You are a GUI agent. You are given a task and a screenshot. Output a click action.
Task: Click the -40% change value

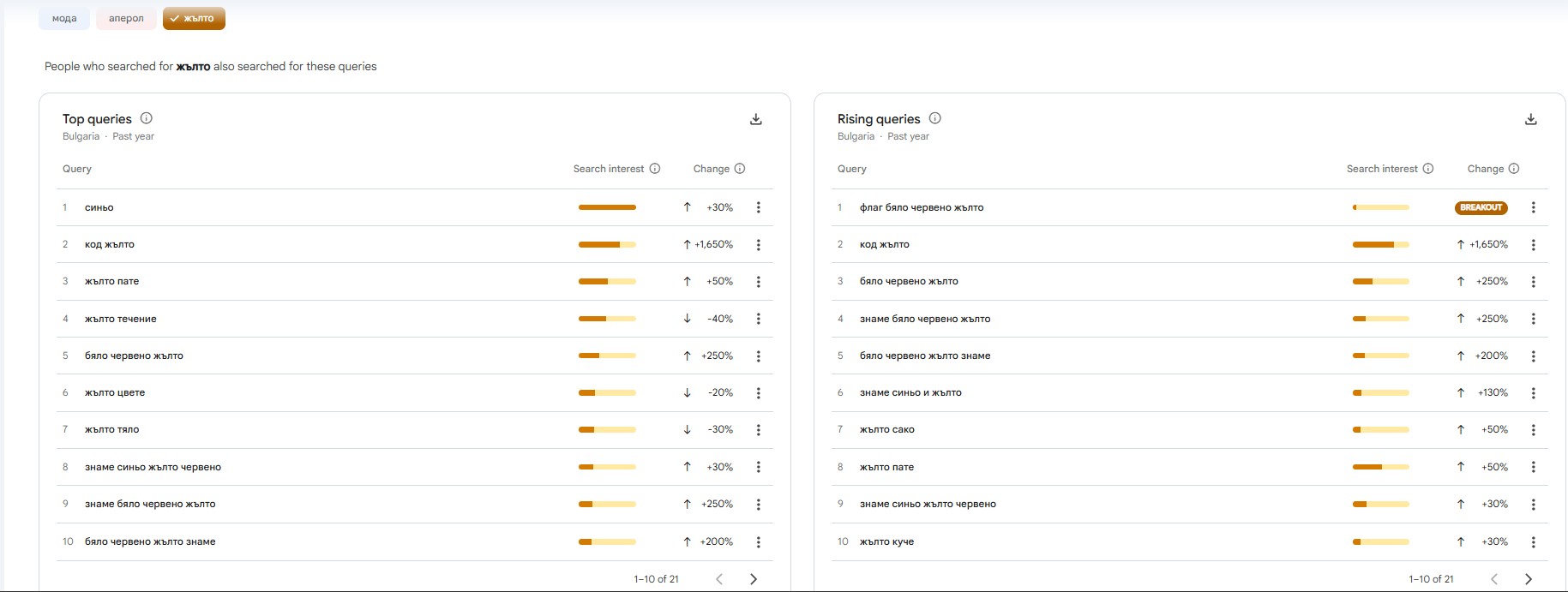point(720,319)
